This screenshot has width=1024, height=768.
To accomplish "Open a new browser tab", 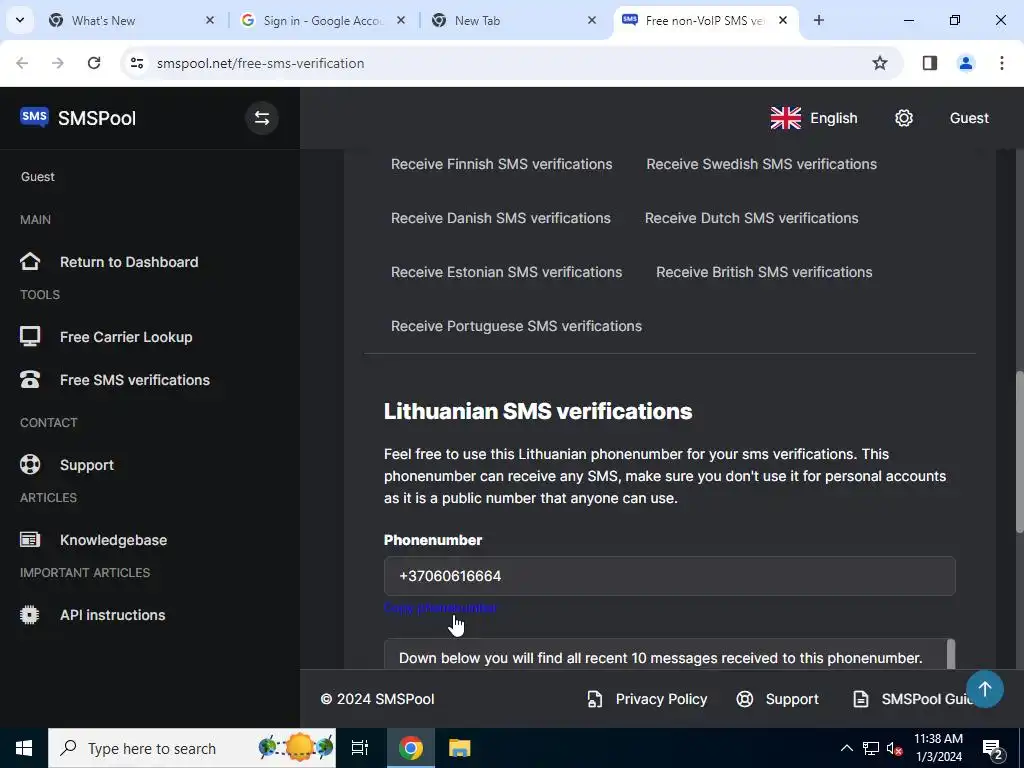I will pyautogui.click(x=819, y=20).
